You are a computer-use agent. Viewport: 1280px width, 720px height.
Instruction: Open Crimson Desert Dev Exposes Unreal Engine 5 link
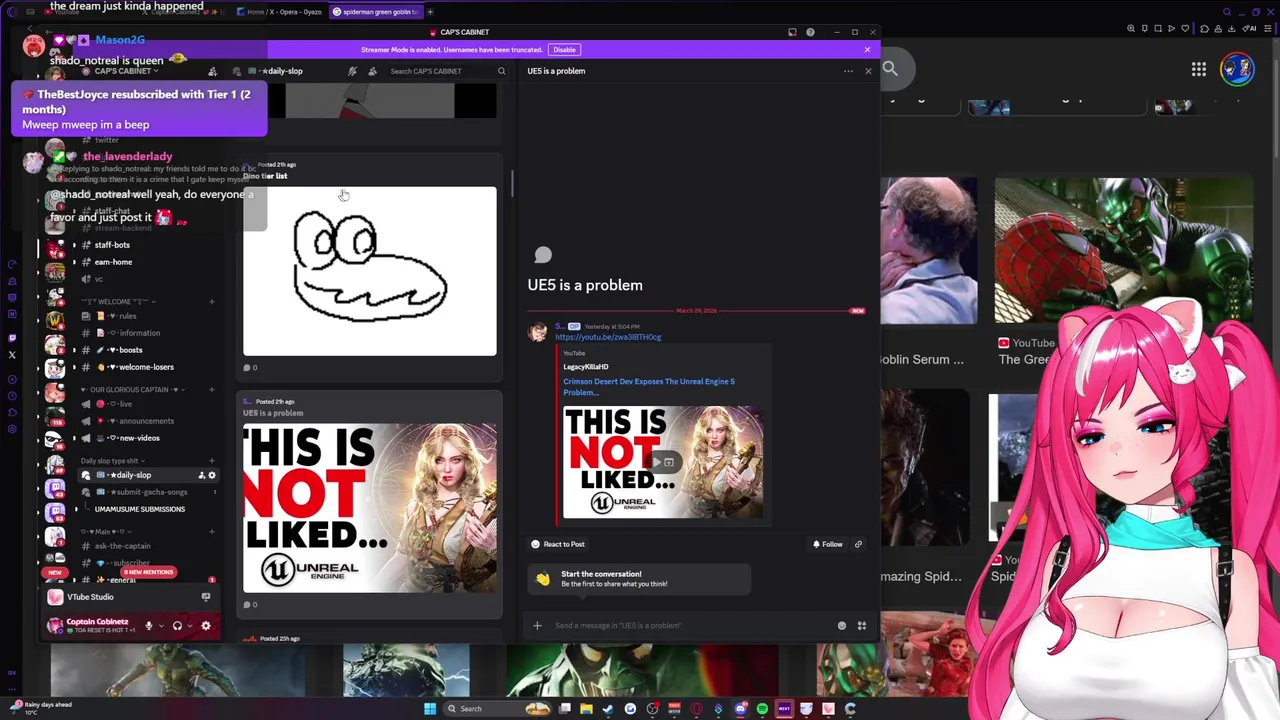click(x=648, y=386)
